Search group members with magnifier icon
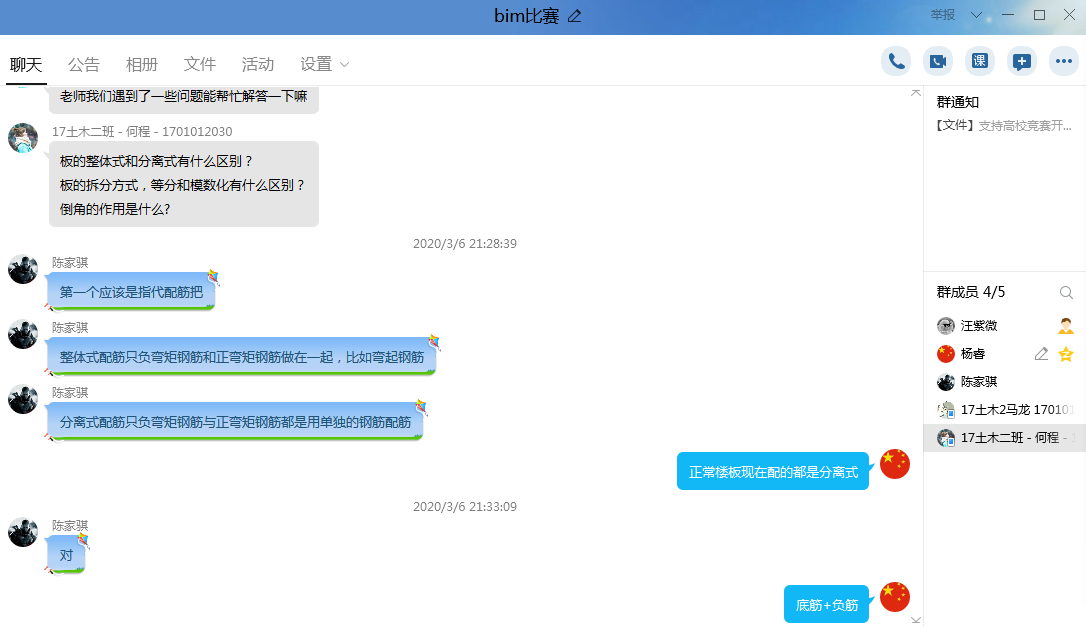 [x=1066, y=292]
